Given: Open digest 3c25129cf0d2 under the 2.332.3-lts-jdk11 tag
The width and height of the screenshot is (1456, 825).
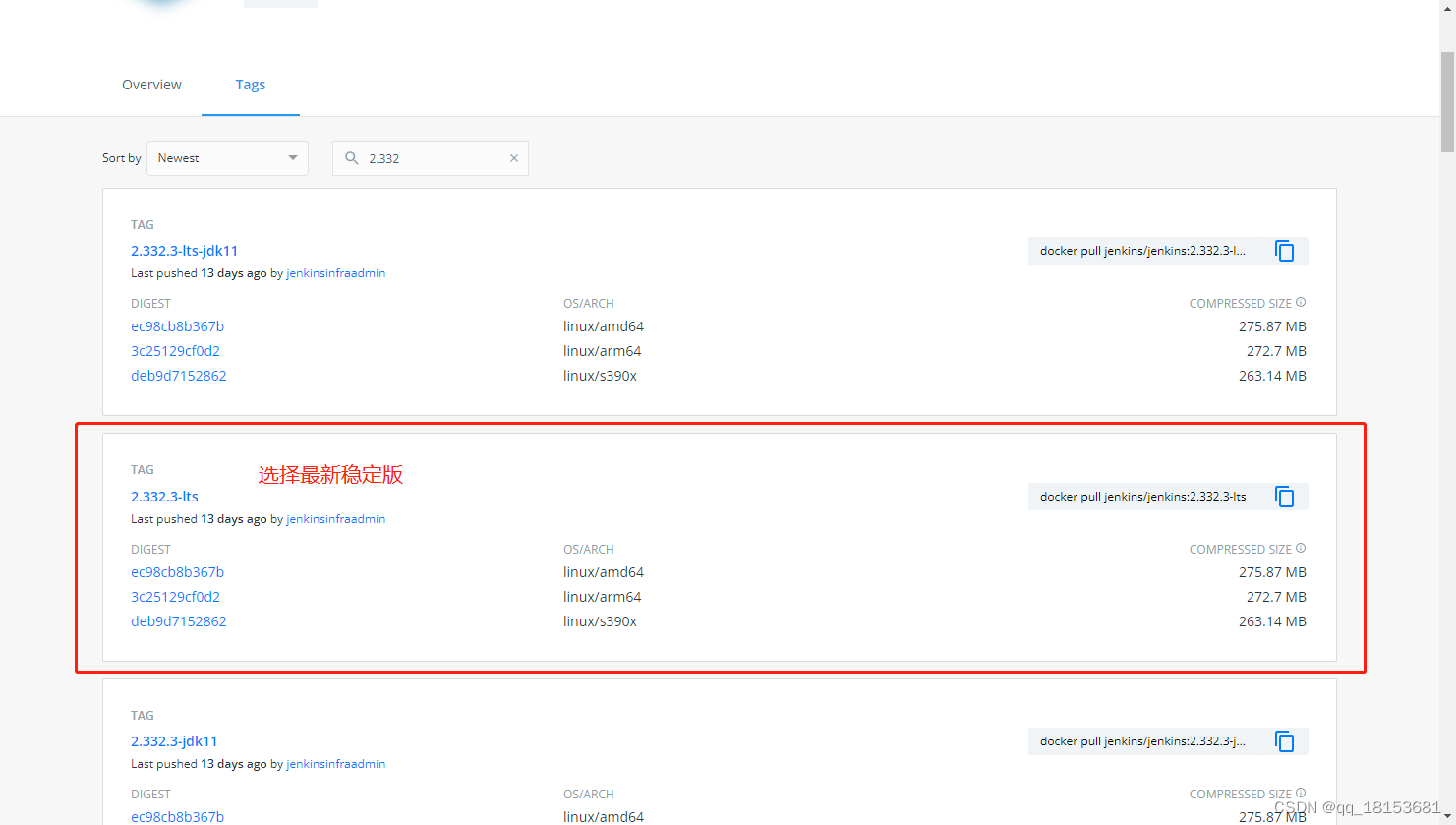Looking at the screenshot, I should [175, 351].
